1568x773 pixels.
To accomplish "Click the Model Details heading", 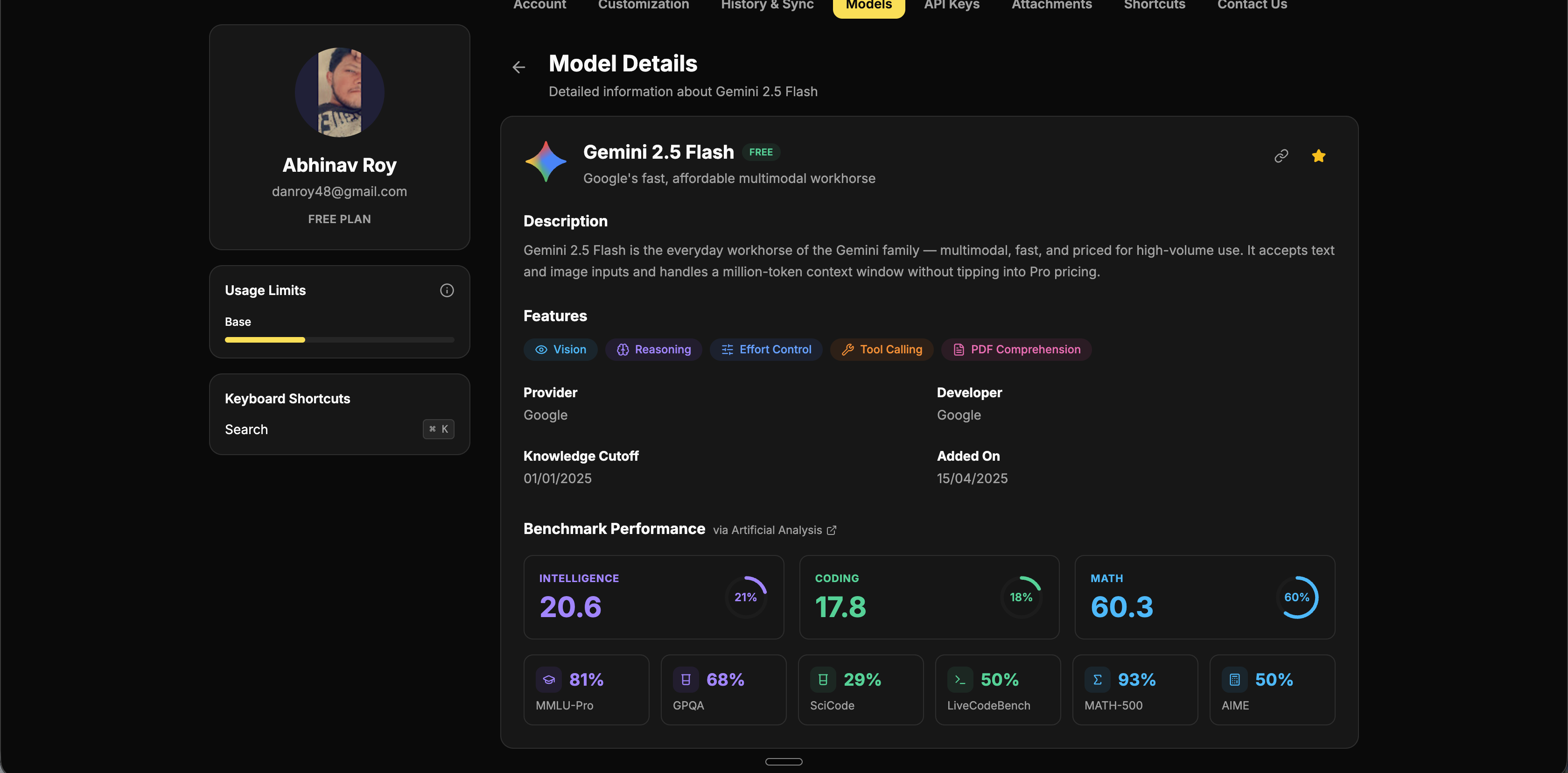I will (623, 63).
